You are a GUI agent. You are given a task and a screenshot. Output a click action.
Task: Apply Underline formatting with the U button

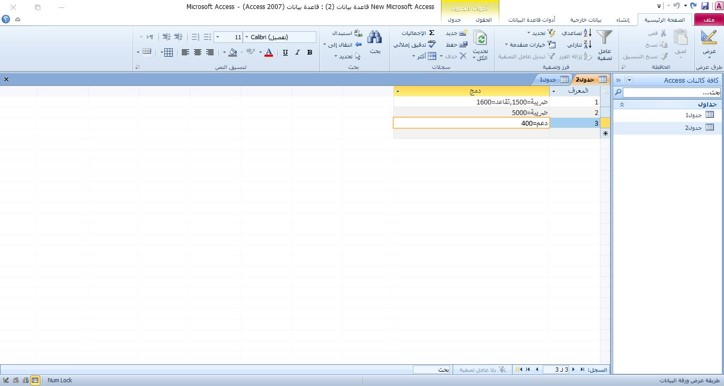click(285, 53)
